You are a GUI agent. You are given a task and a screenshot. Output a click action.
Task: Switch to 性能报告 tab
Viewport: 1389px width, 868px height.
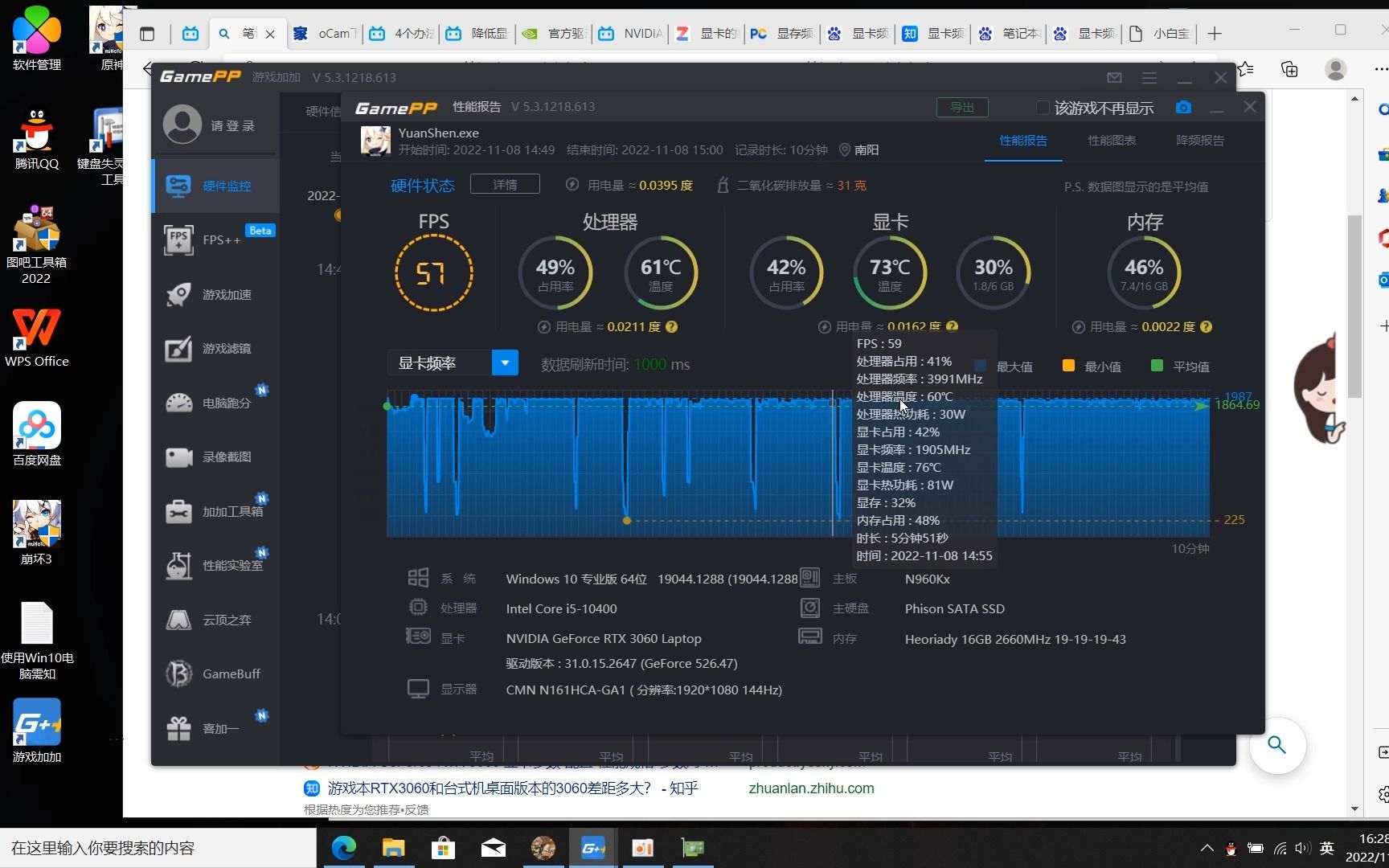(1023, 141)
